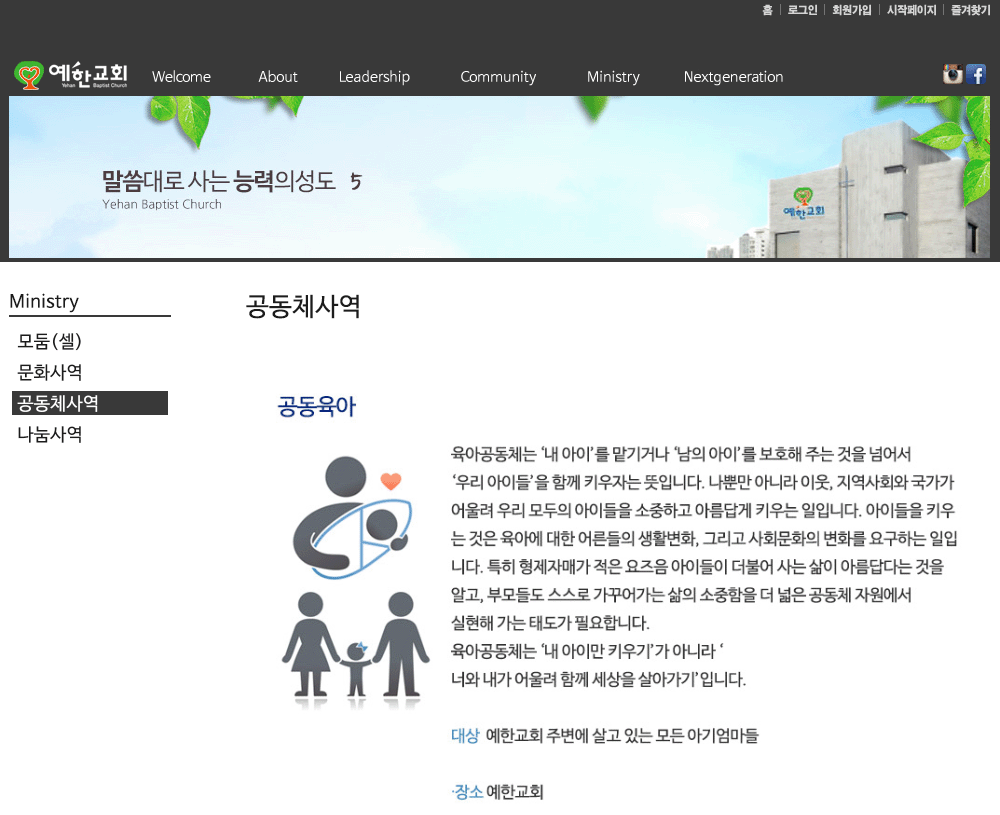Select 나눔사역 in sidebar
The image size is (1000, 815).
[50, 434]
